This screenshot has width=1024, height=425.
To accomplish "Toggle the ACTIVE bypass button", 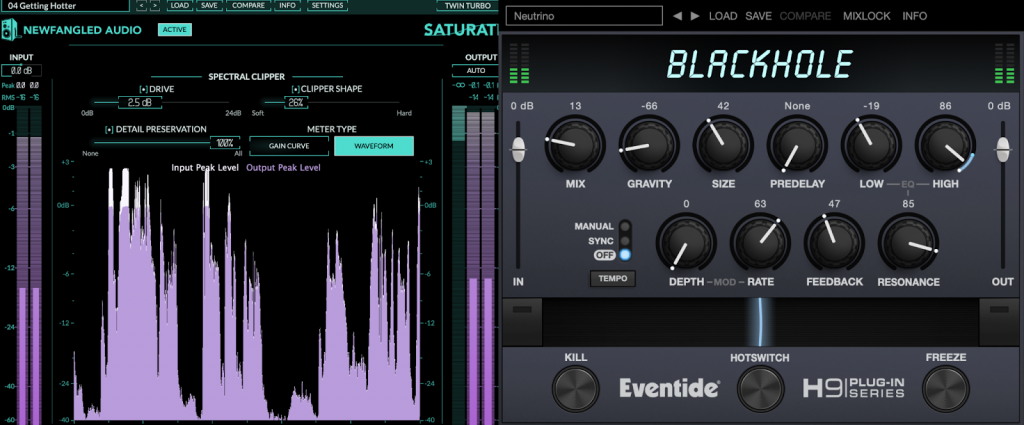I will pos(174,29).
